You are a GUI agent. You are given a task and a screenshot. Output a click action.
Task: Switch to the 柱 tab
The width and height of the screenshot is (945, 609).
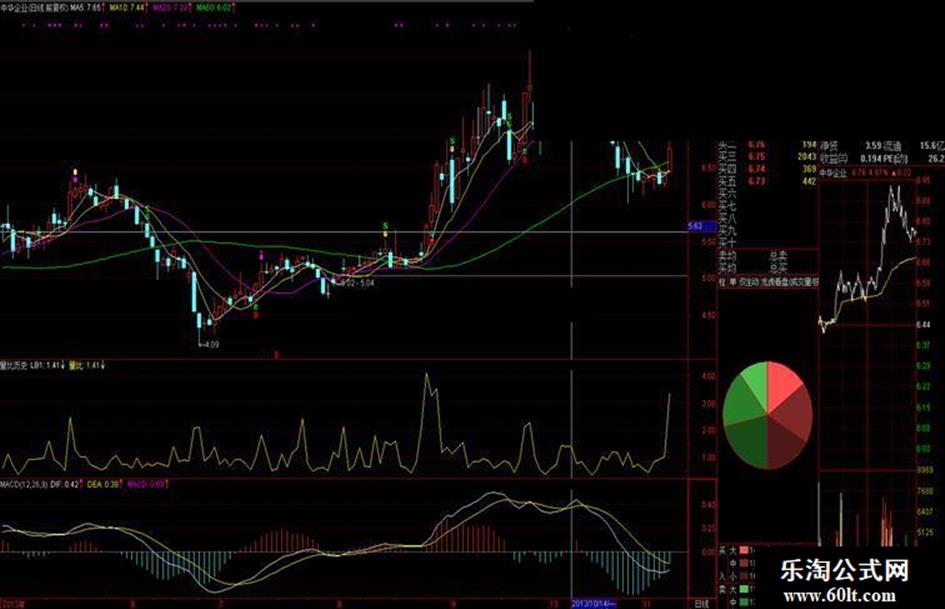pyautogui.click(x=723, y=282)
